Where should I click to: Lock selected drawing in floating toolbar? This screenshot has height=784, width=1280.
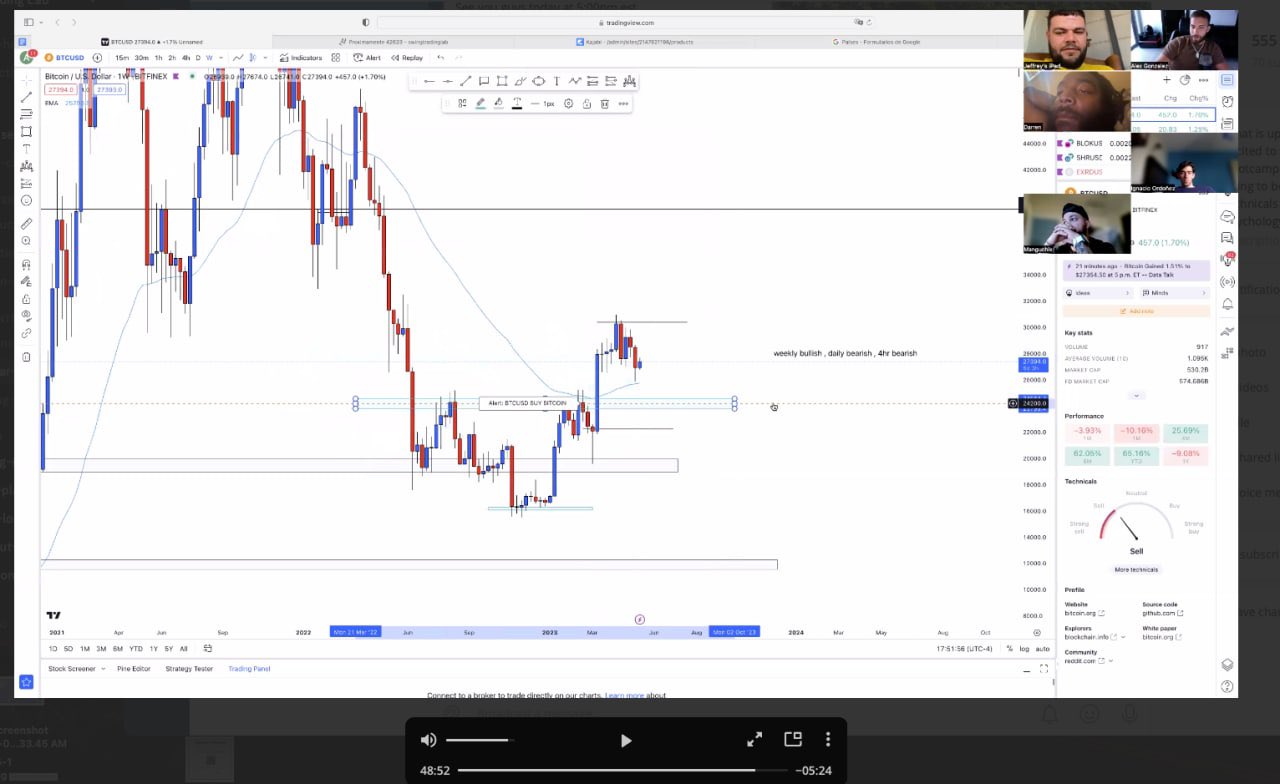click(x=587, y=103)
